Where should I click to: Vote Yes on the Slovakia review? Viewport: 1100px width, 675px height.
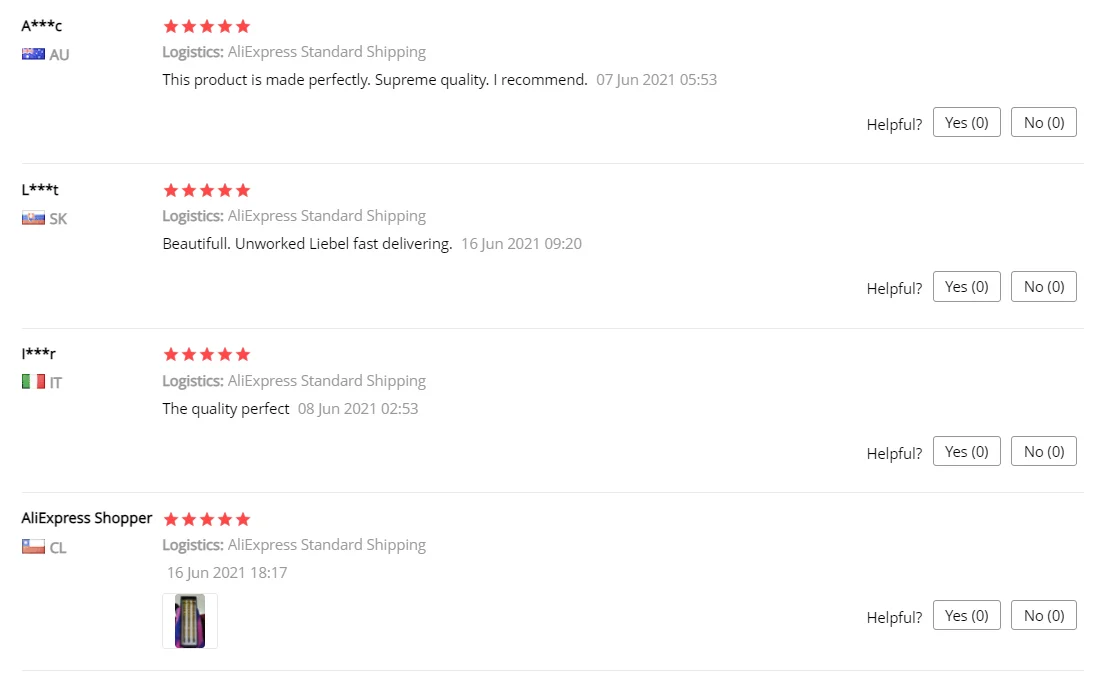coord(966,286)
